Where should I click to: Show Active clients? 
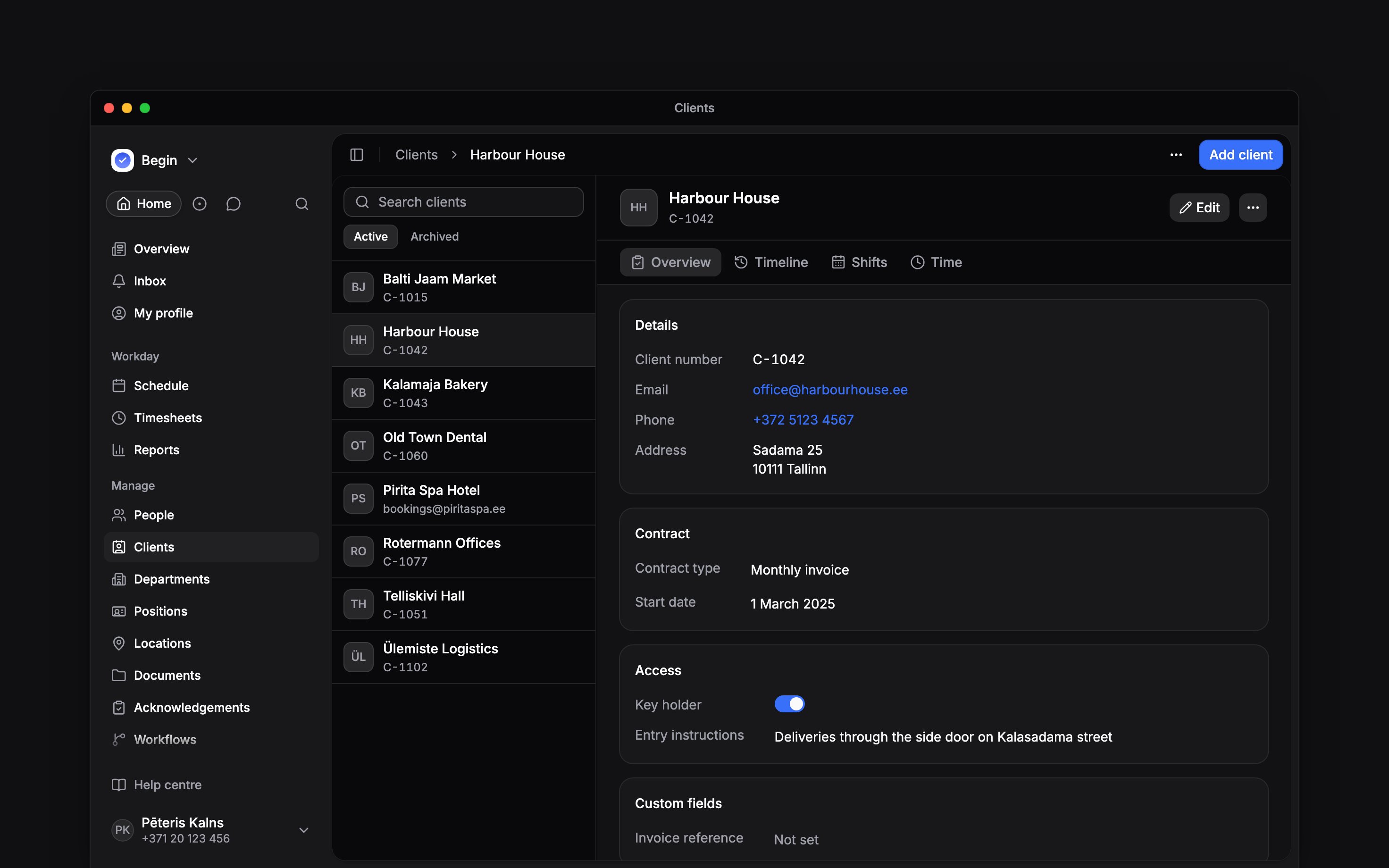coord(371,236)
